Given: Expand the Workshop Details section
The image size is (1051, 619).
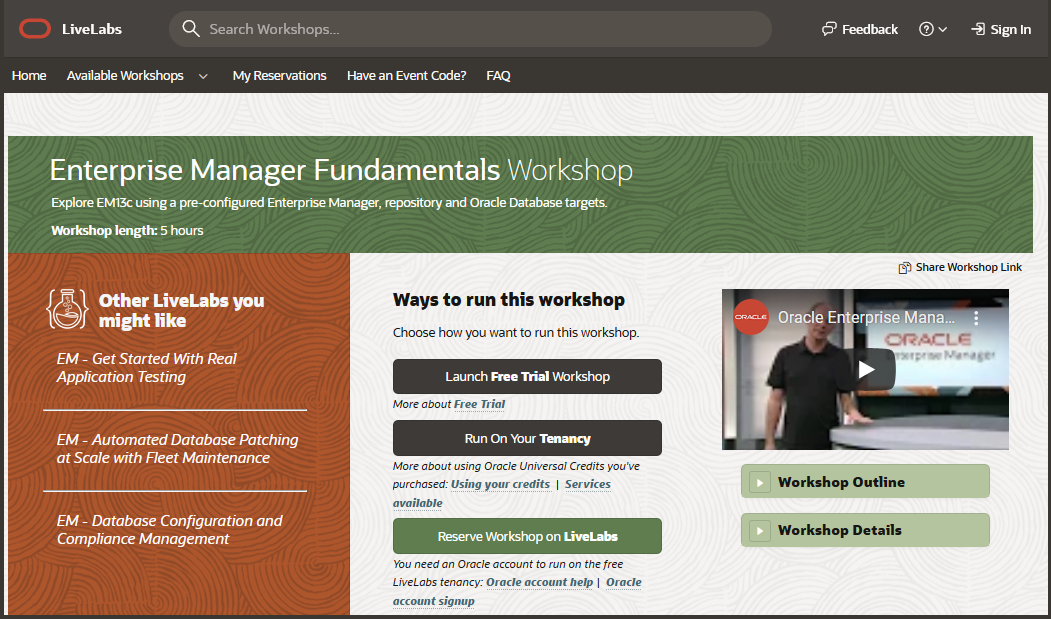Looking at the screenshot, I should [865, 530].
